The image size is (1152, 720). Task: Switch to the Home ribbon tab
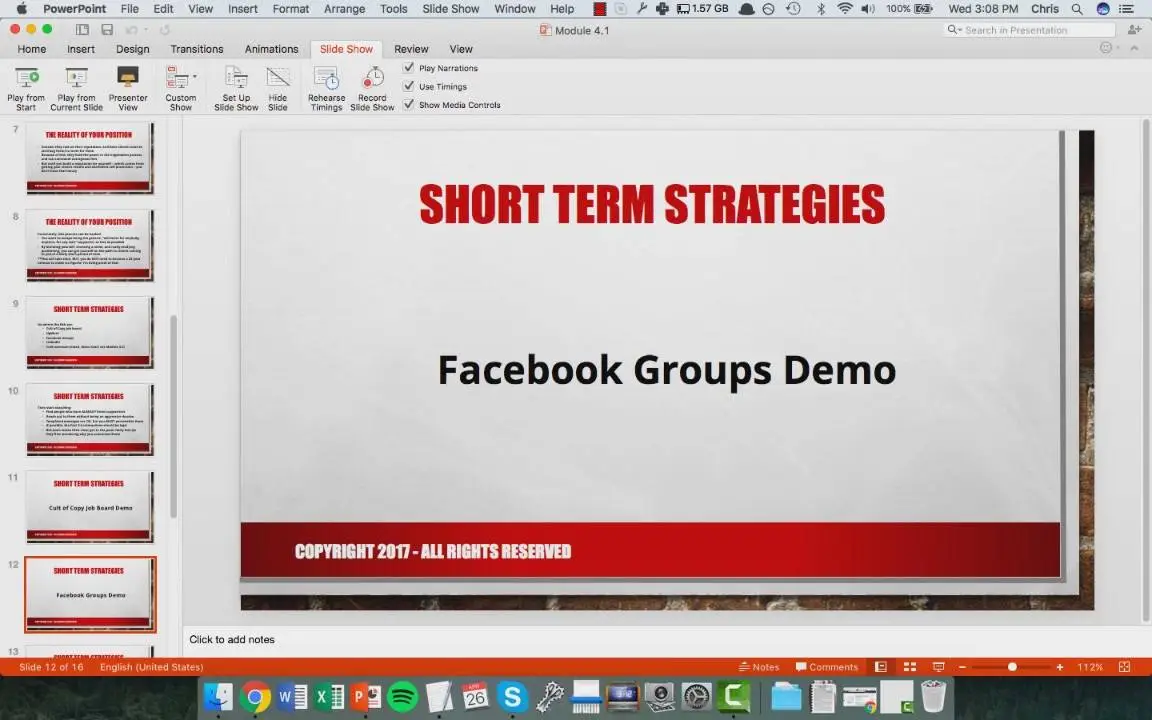[x=32, y=49]
